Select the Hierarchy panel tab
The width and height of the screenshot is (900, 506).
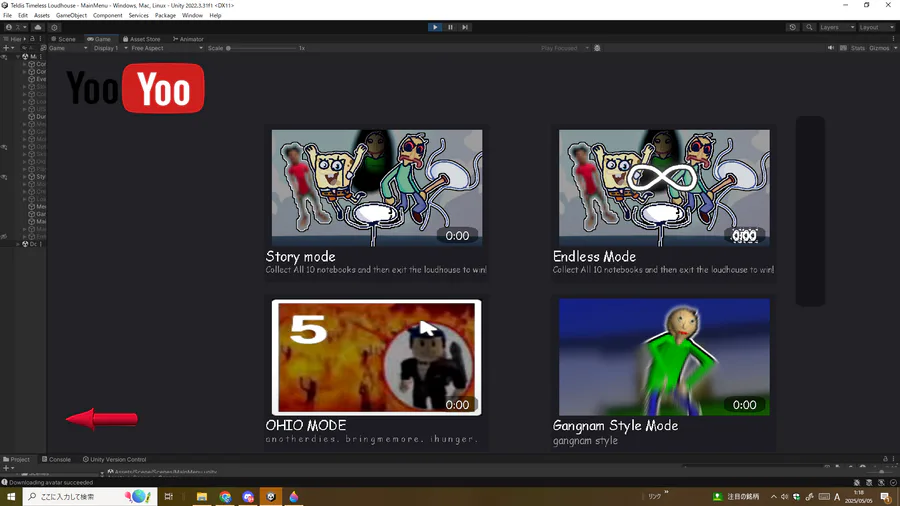12,39
